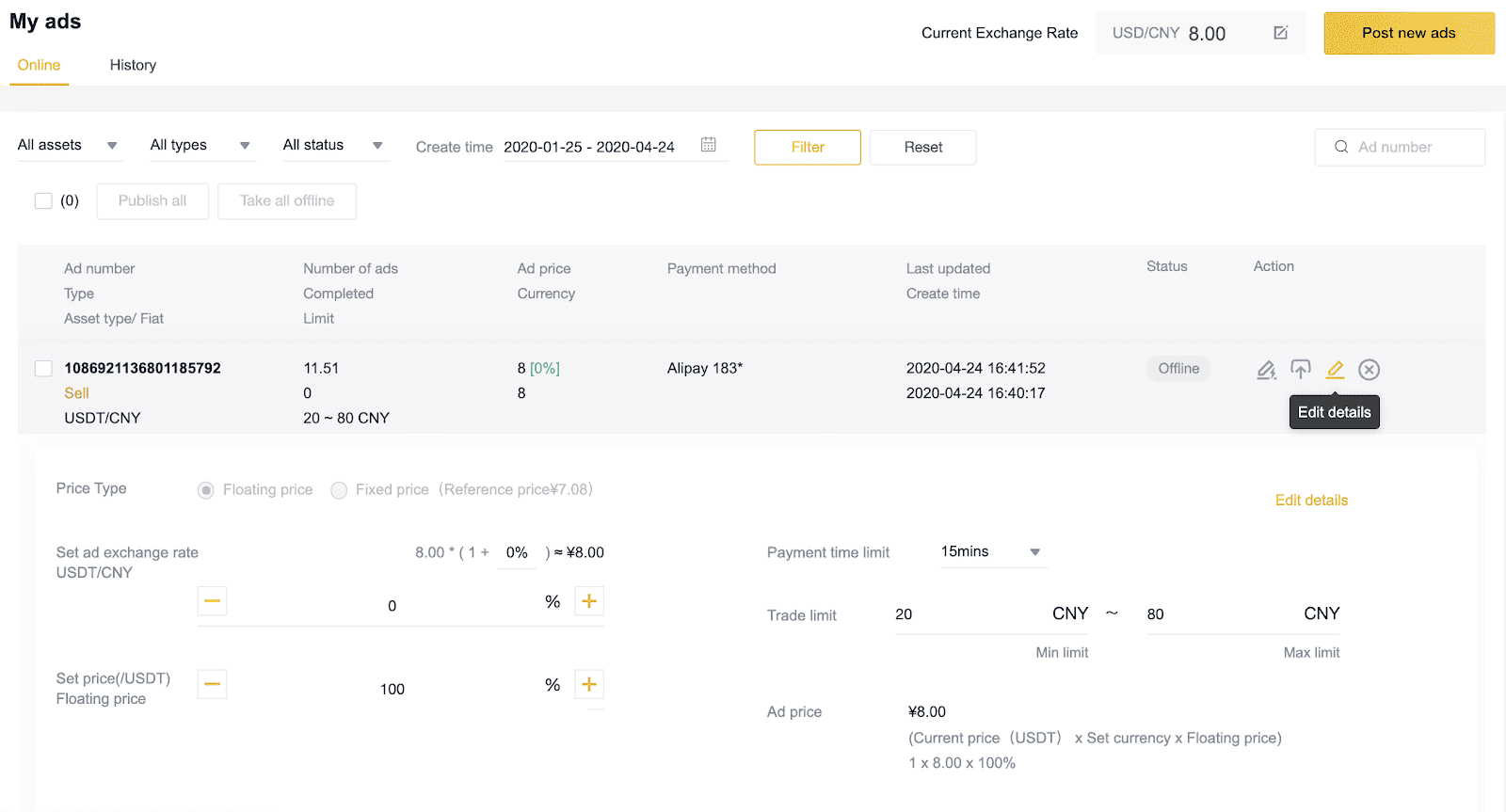Apply the Filter button
The height and width of the screenshot is (812, 1506).
[x=808, y=147]
